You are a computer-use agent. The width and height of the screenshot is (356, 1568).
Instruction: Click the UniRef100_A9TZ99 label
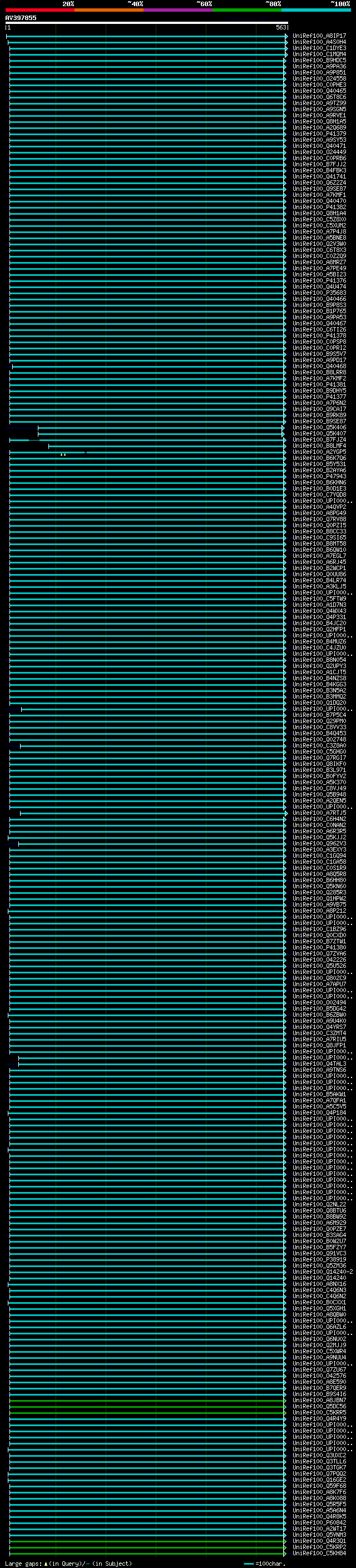(x=319, y=103)
